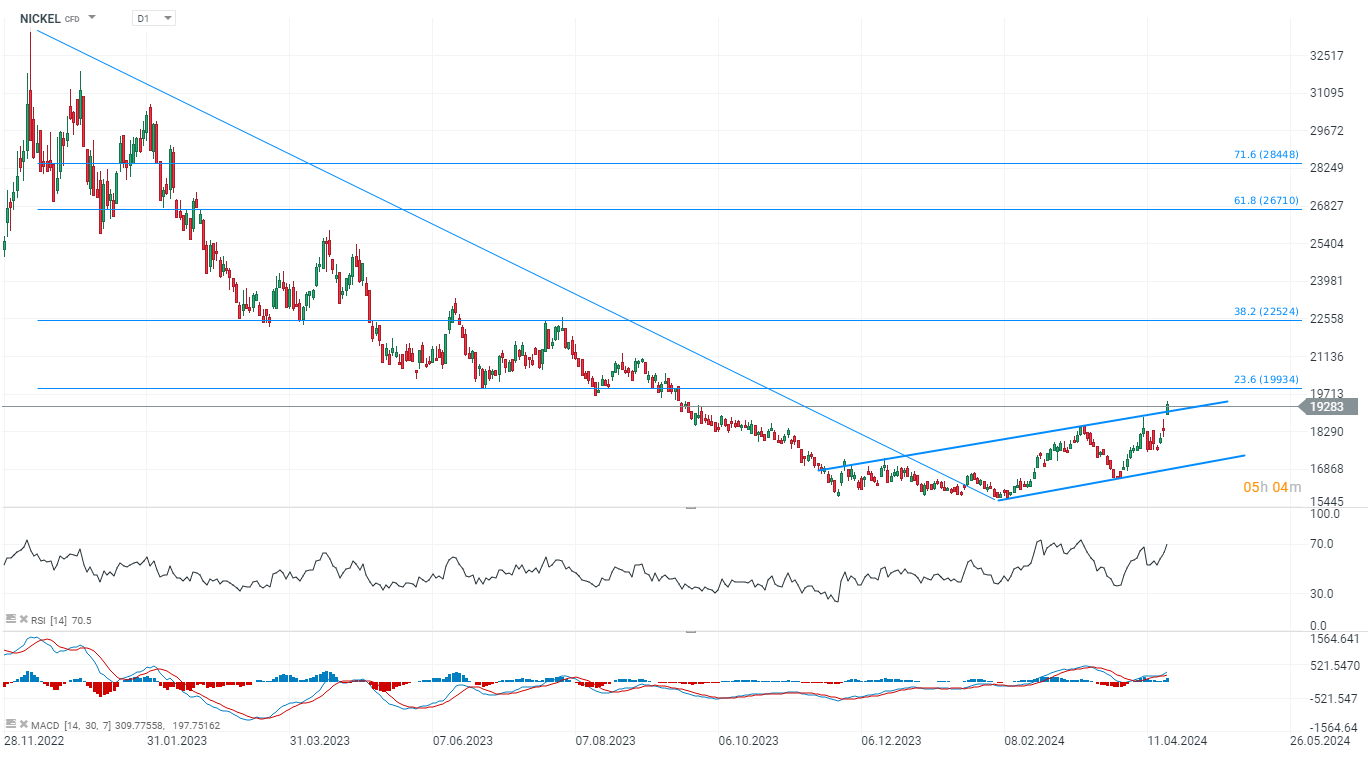Click the 05h 04m candle countdown timer
This screenshot has width=1370, height=758.
point(1272,487)
